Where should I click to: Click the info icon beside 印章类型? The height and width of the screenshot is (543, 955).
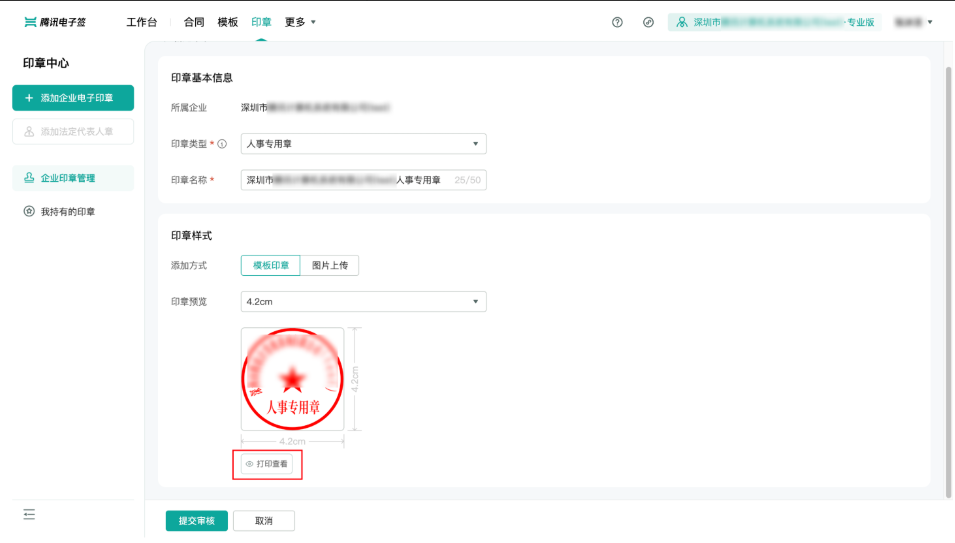pyautogui.click(x=222, y=144)
